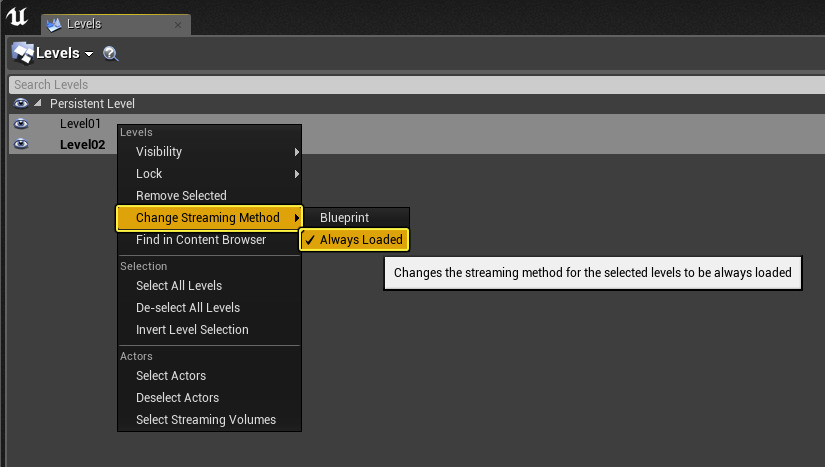Toggle visibility eye for Level01
Screen dimensions: 825x467
pos(21,124)
